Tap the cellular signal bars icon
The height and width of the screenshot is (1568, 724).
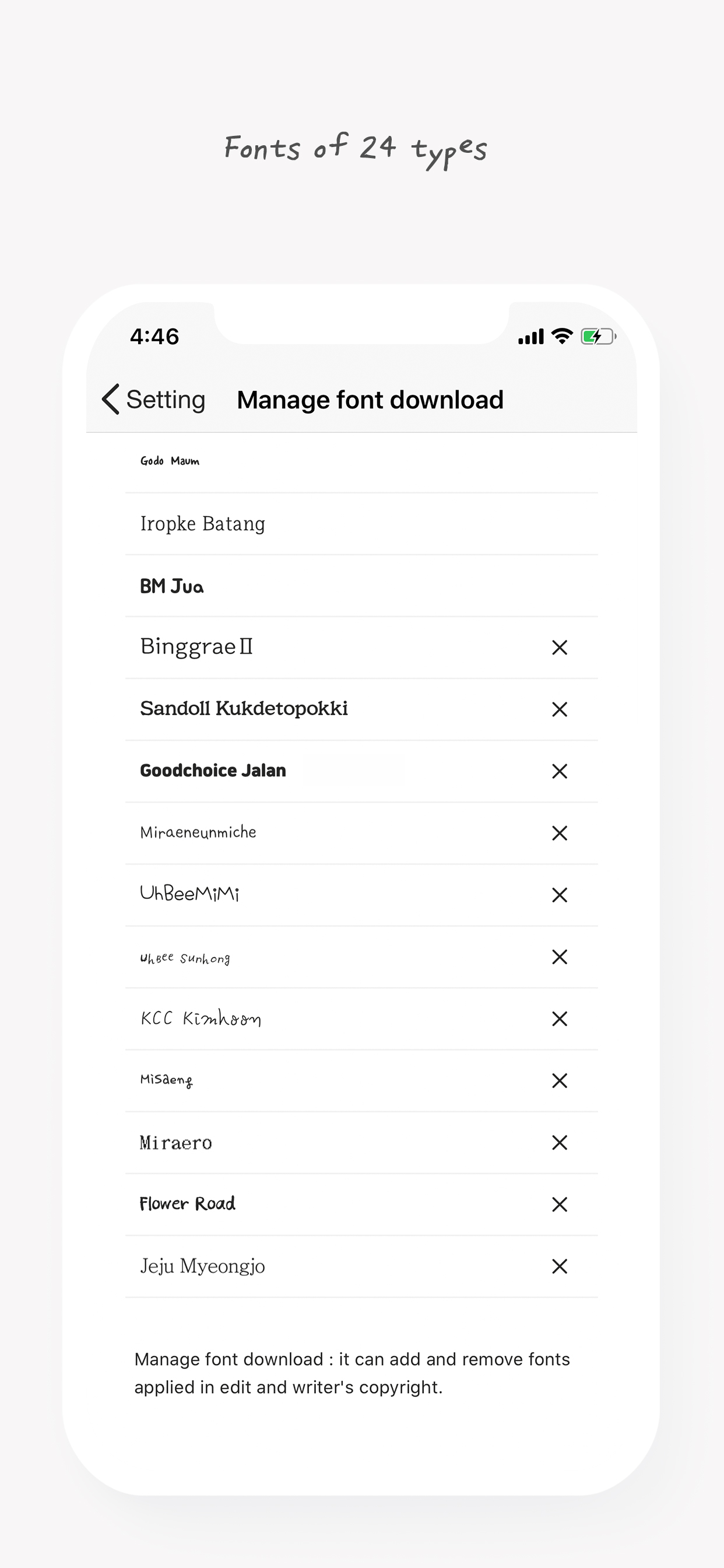click(530, 336)
